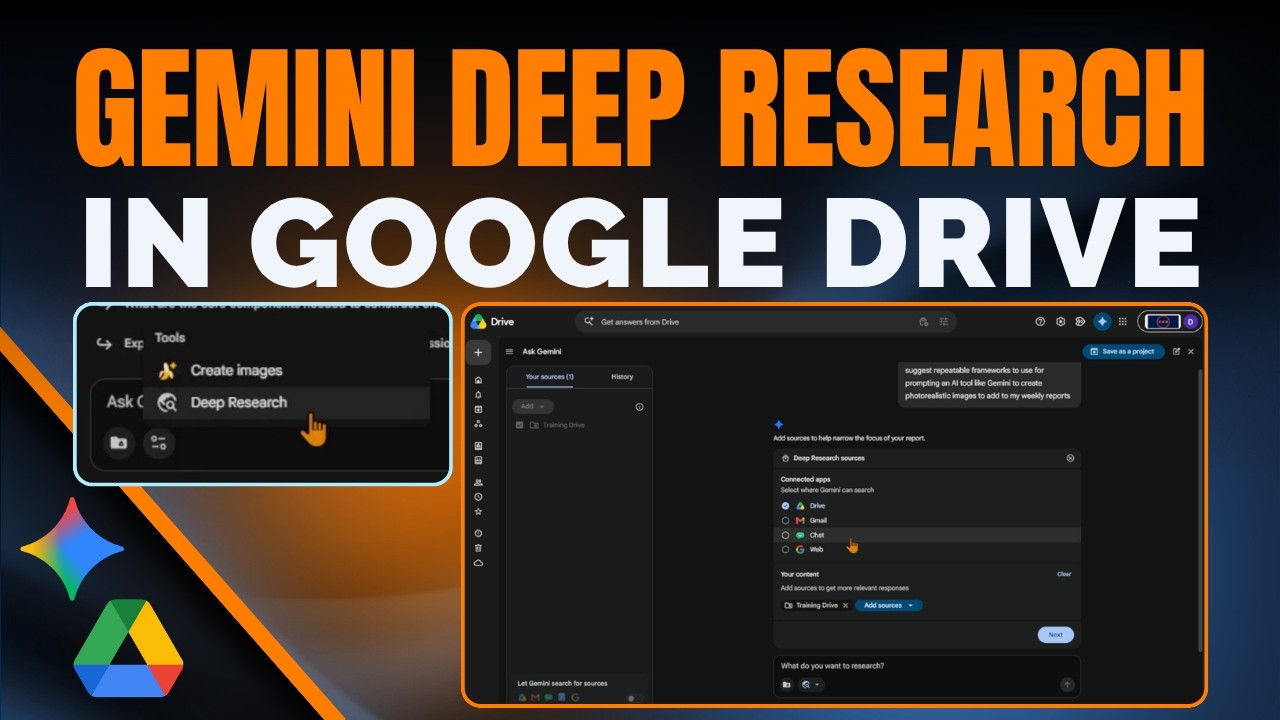Click the send arrow in research box
1280x720 pixels.
(x=1067, y=685)
